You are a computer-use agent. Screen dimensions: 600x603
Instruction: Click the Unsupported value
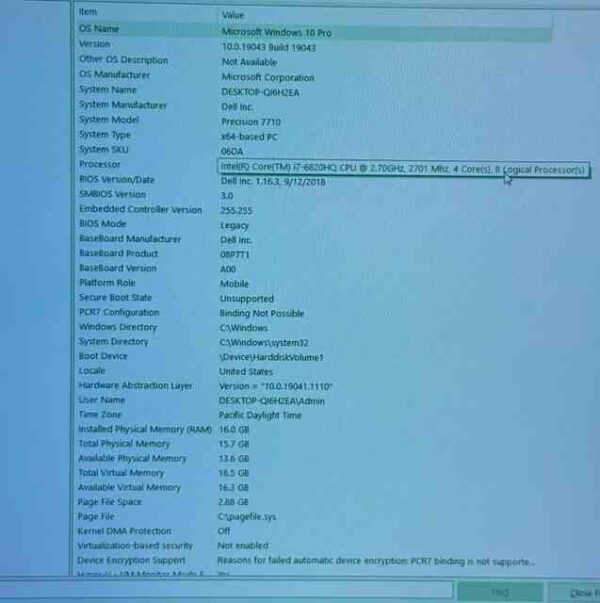247,299
